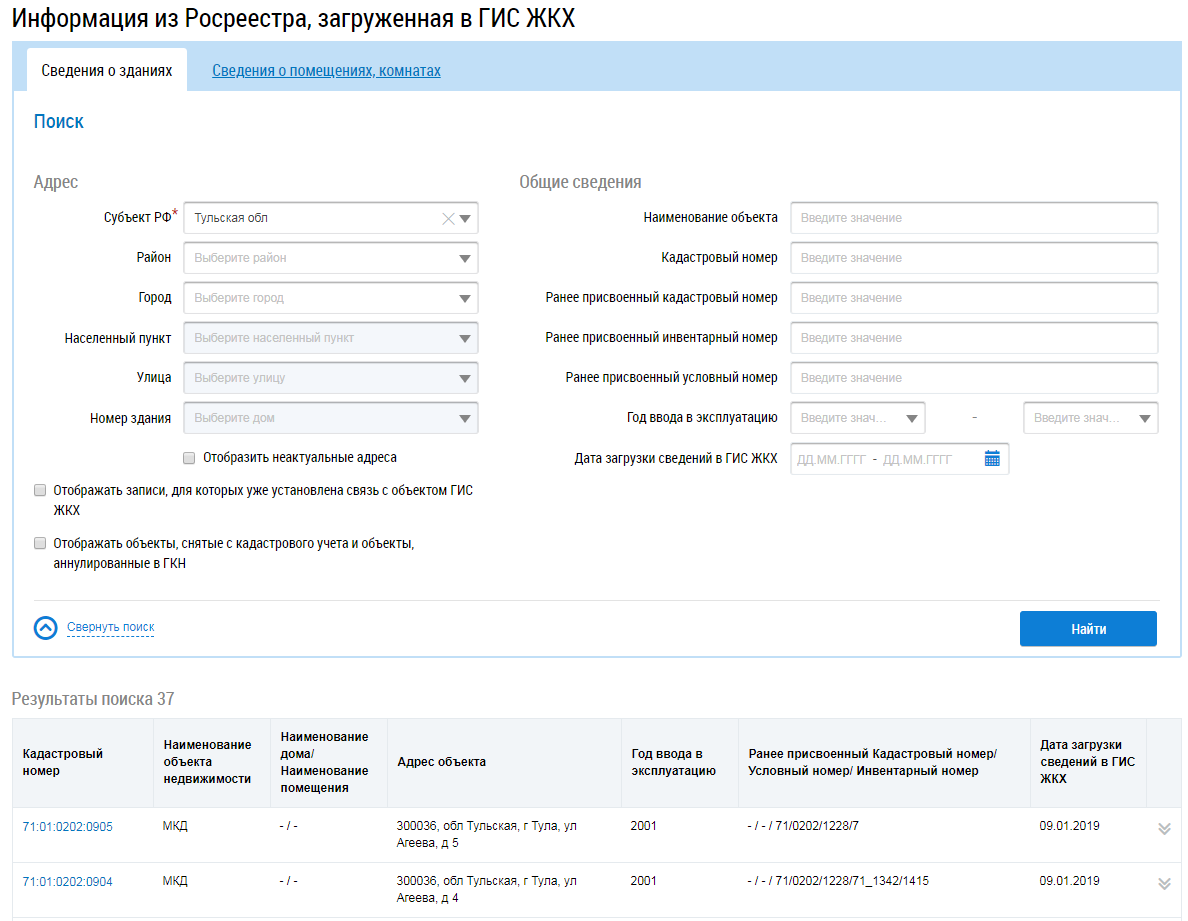Expand row details for 71:01:0202:0904
The image size is (1188, 921).
(1163, 883)
